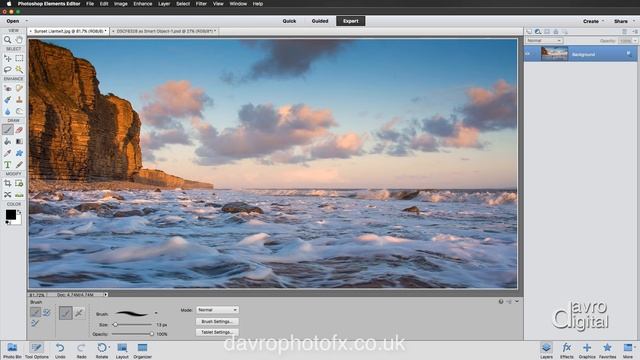Open the layer blend mode dropdown
This screenshot has width=640, height=360.
click(544, 40)
